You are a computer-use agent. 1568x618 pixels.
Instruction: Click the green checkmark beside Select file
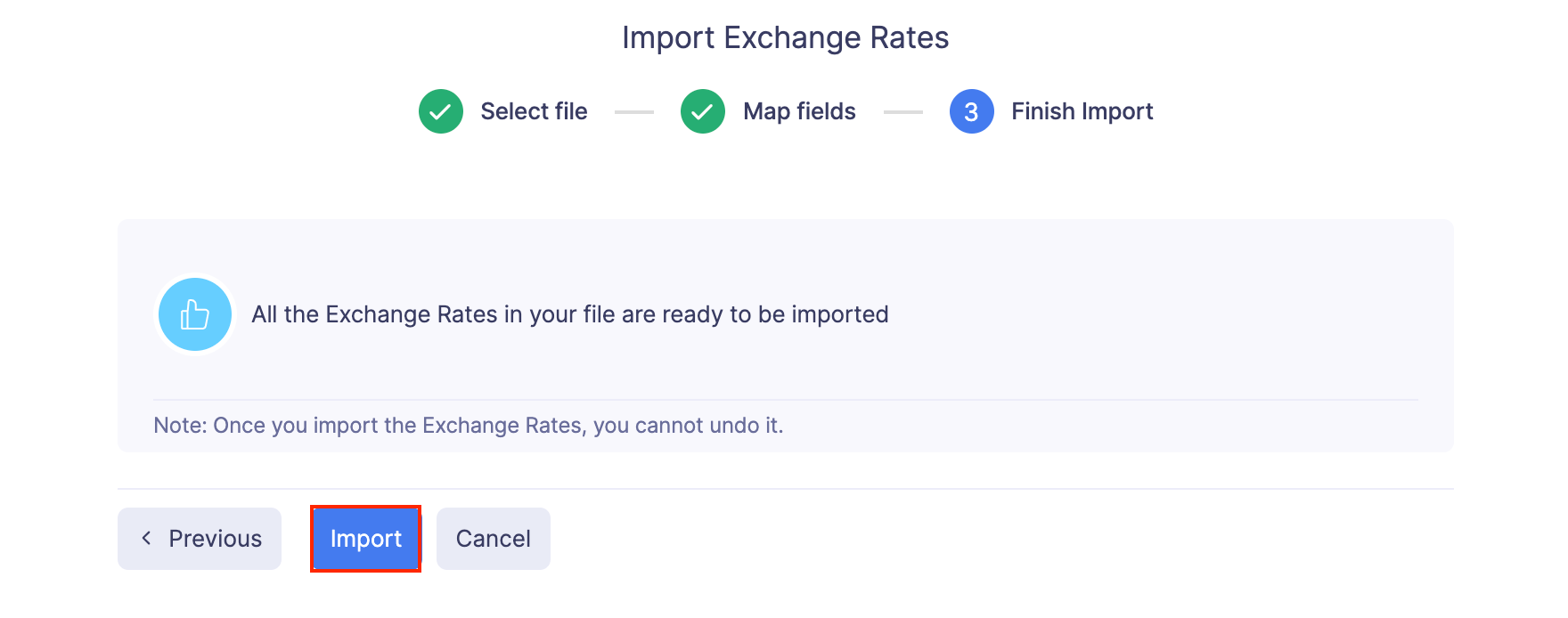pos(440,111)
